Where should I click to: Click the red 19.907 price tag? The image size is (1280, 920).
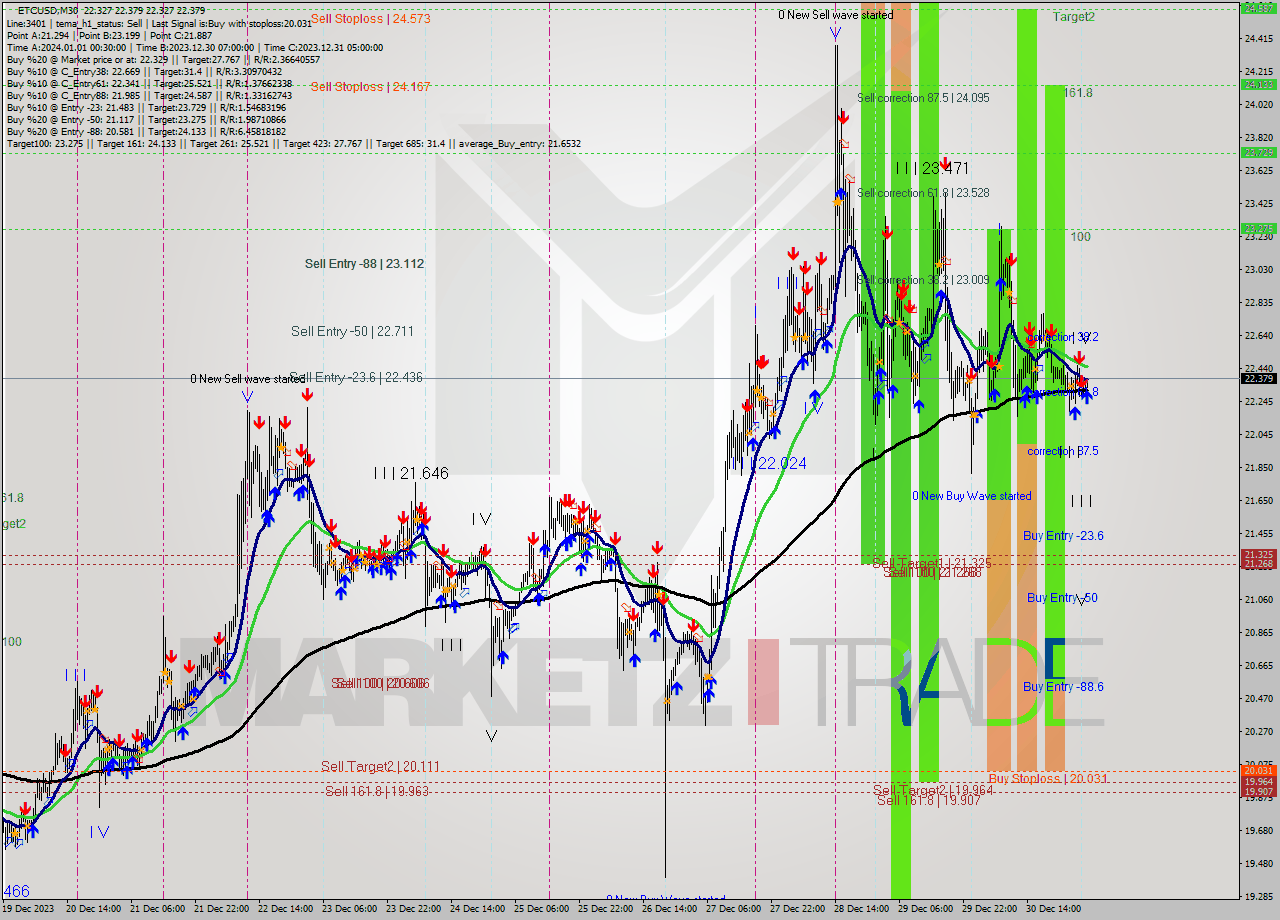(x=1258, y=792)
